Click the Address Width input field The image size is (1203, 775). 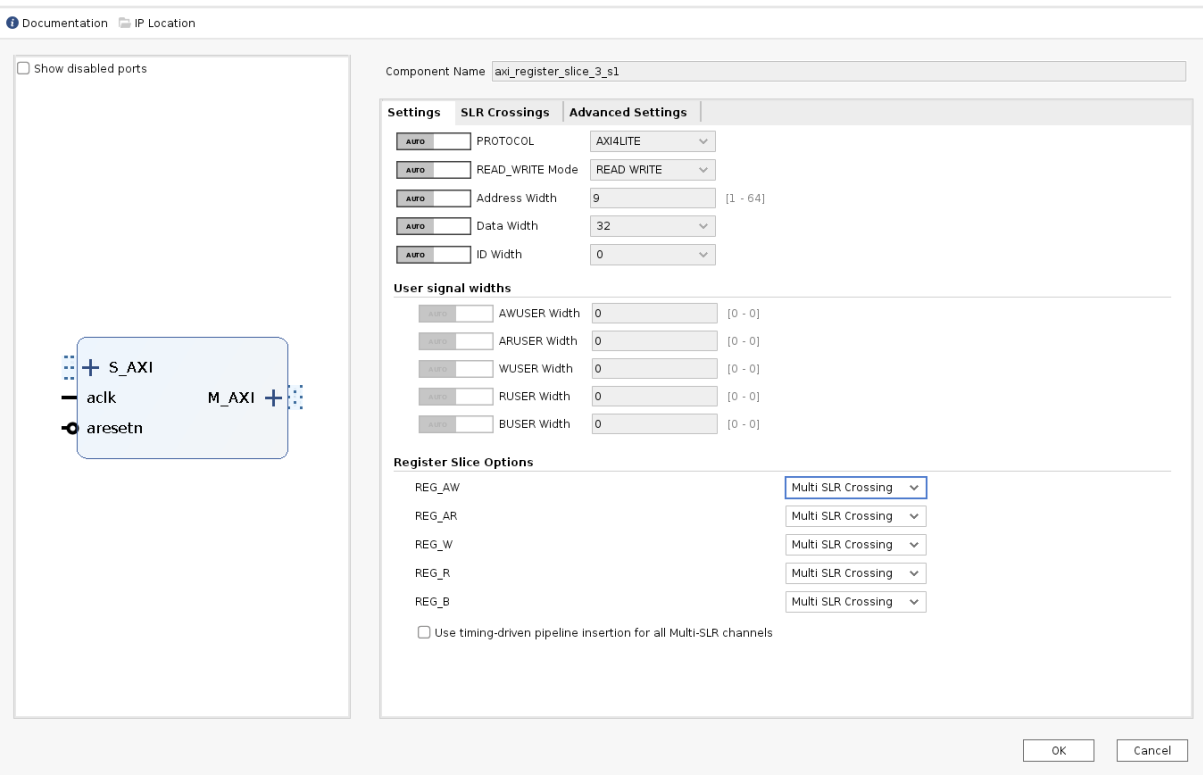(652, 198)
